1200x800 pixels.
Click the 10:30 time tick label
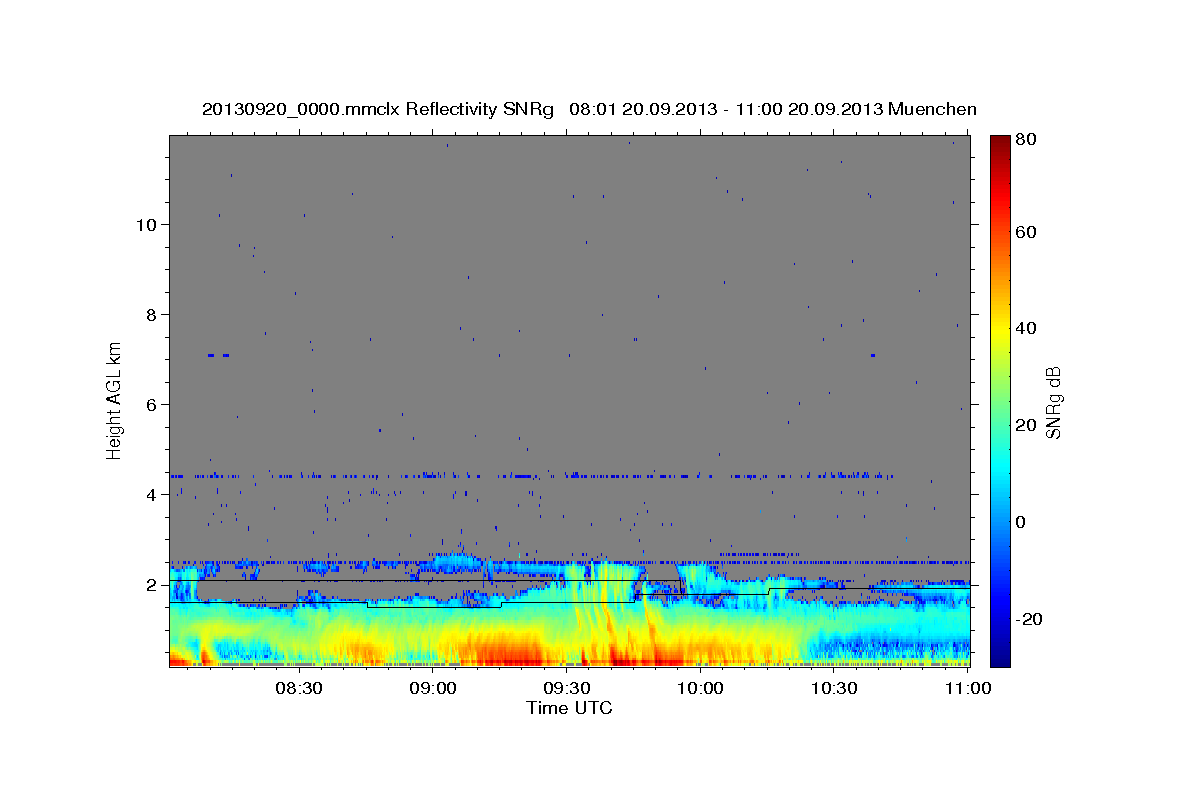point(834,688)
